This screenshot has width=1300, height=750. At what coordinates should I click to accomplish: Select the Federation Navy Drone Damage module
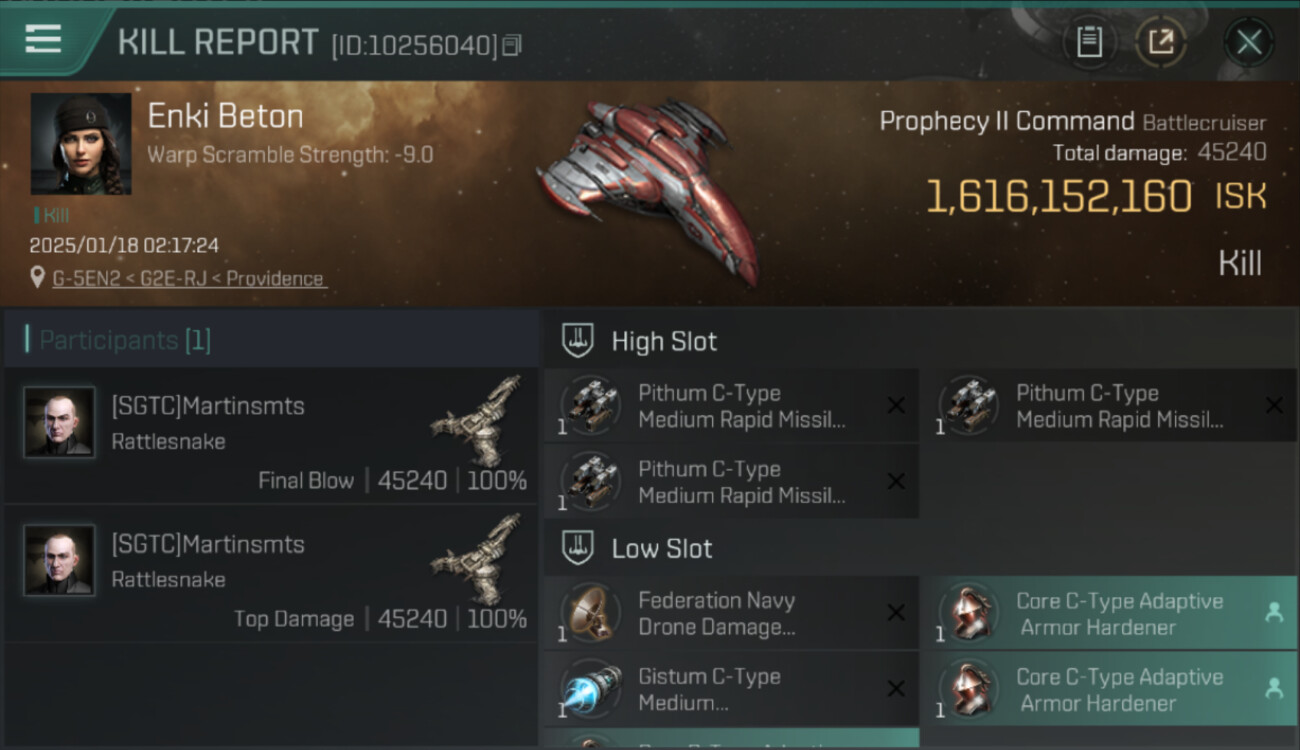731,613
